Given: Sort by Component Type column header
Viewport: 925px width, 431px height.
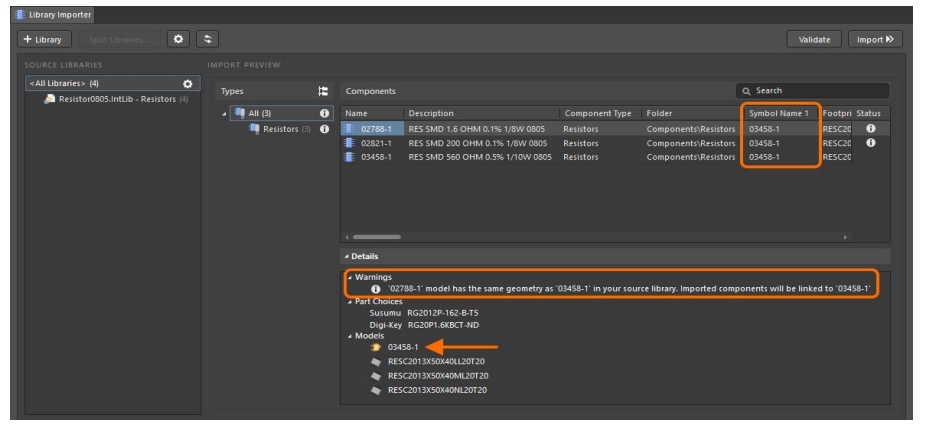Looking at the screenshot, I should tap(600, 113).
